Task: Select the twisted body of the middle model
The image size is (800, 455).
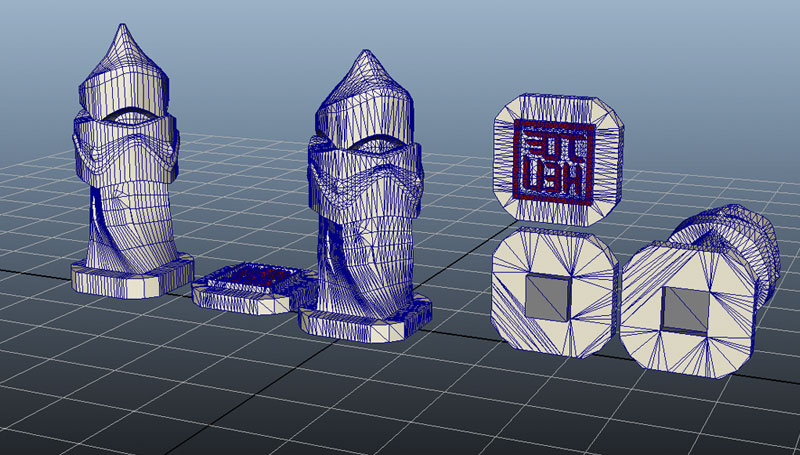Action: tap(365, 250)
